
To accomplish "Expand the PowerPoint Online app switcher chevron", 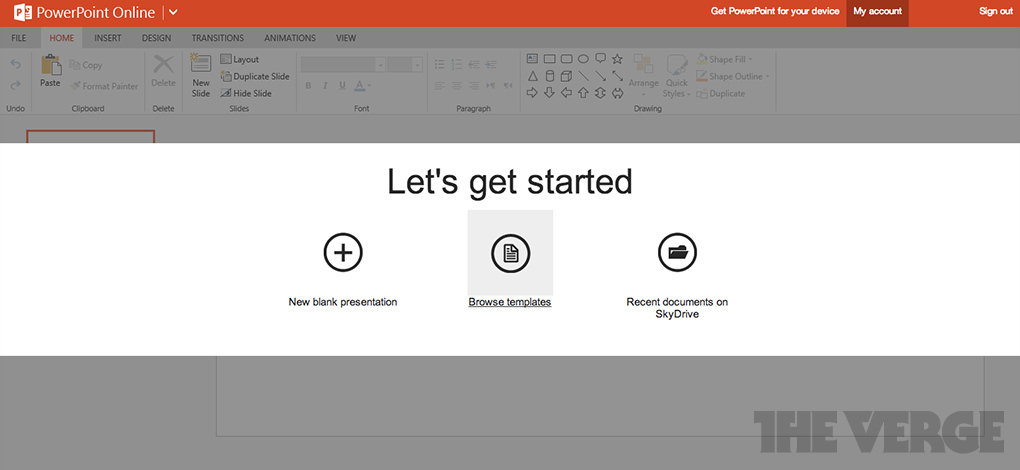I will (173, 12).
